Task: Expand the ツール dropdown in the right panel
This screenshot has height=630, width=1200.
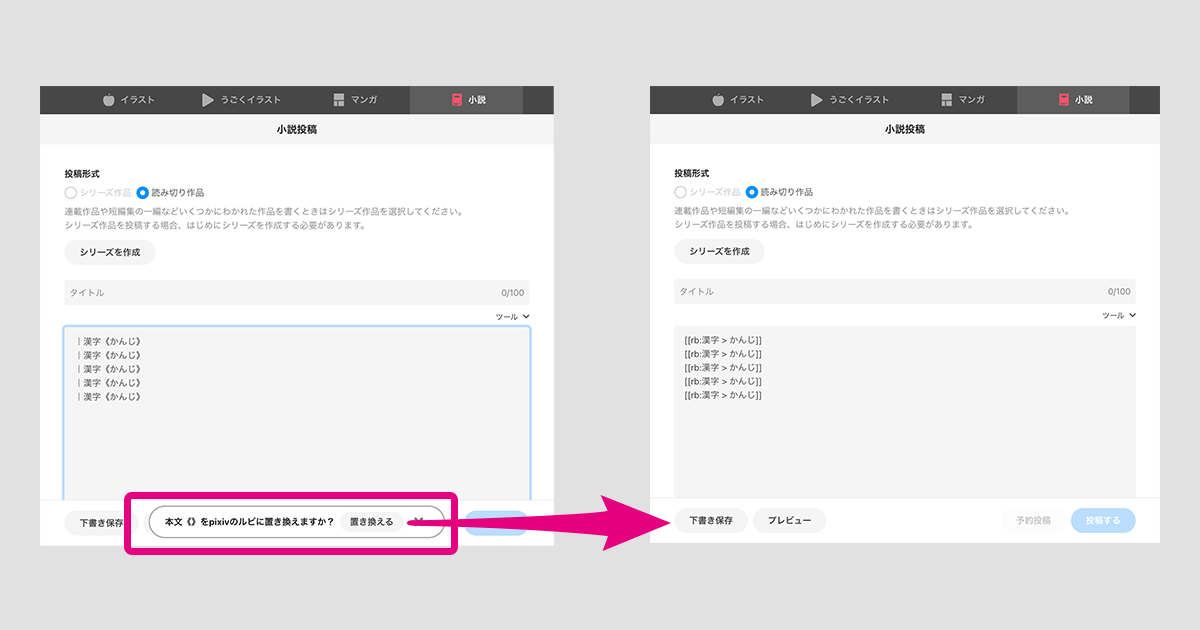Action: tap(1119, 315)
